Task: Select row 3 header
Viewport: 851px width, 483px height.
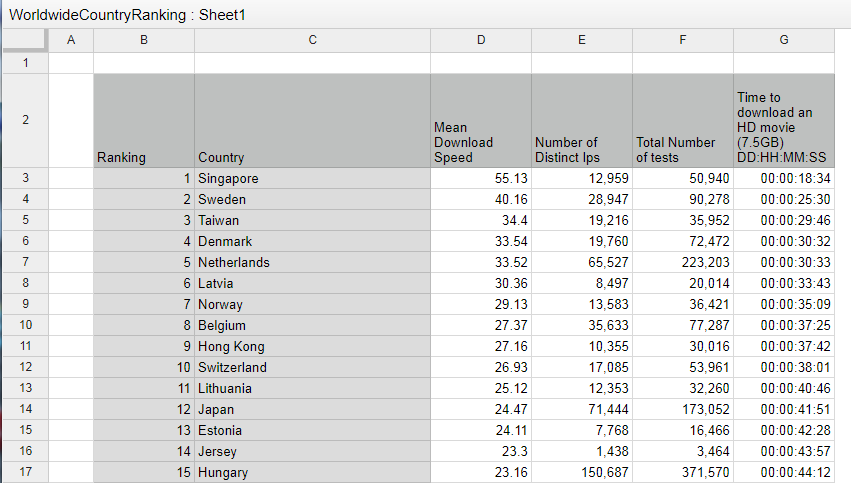Action: pyautogui.click(x=26, y=178)
